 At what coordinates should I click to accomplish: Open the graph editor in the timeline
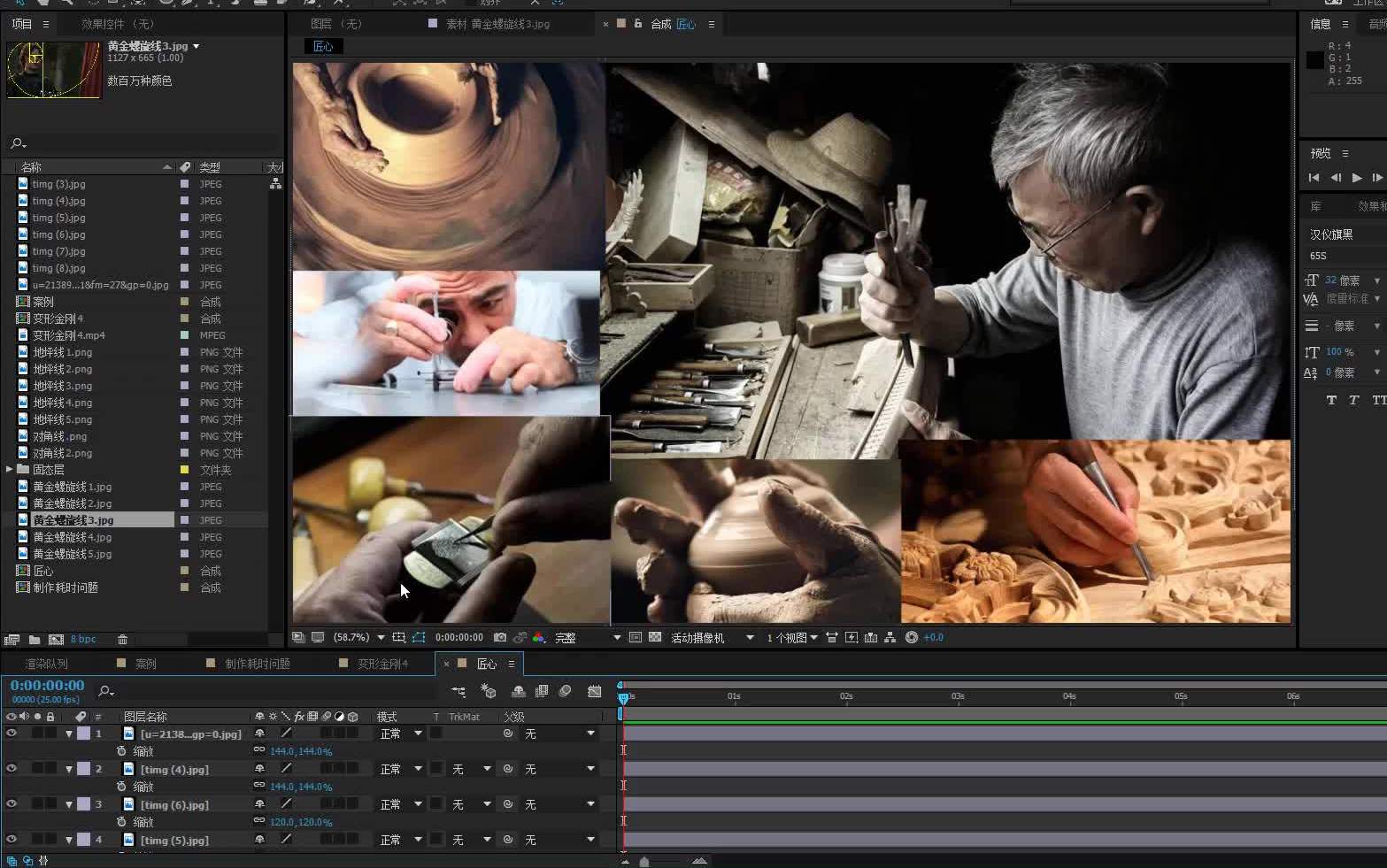(x=595, y=691)
